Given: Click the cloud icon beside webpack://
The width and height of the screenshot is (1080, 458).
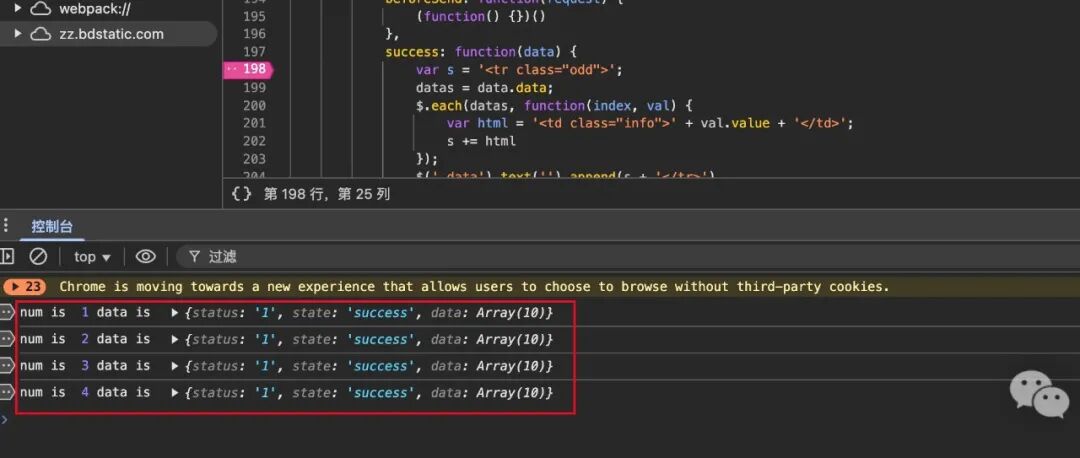Looking at the screenshot, I should point(41,9).
